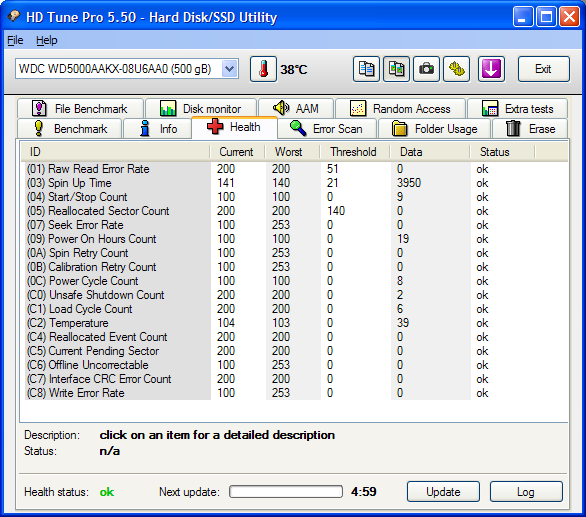Save screenshot with the camera icon

pyautogui.click(x=426, y=69)
